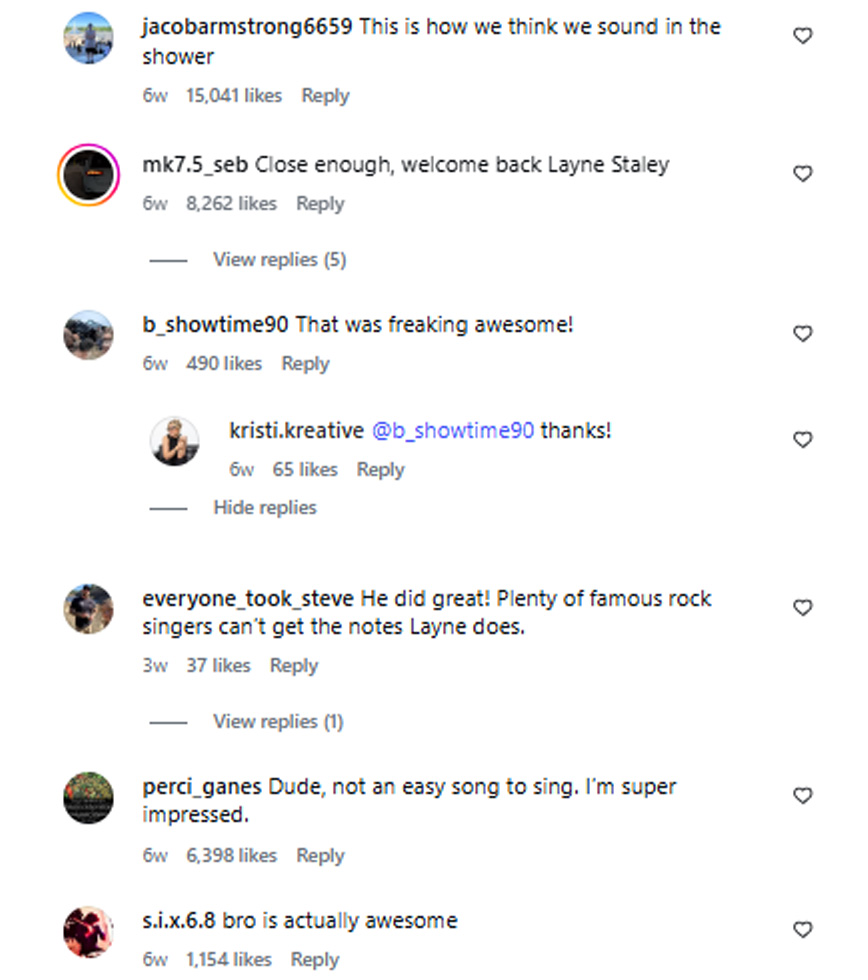Like perci_ganes's comment
Viewport: 868px width, 980px height.
point(803,796)
